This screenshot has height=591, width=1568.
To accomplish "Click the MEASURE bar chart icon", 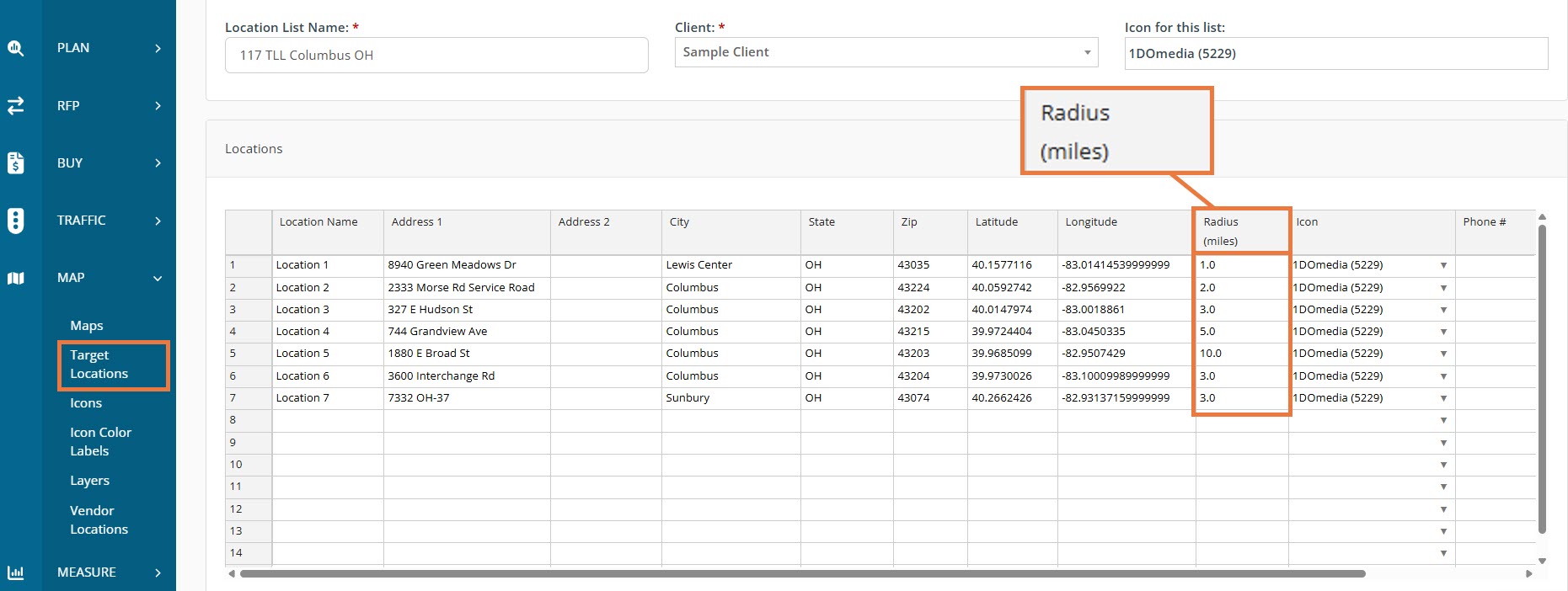I will pyautogui.click(x=16, y=572).
